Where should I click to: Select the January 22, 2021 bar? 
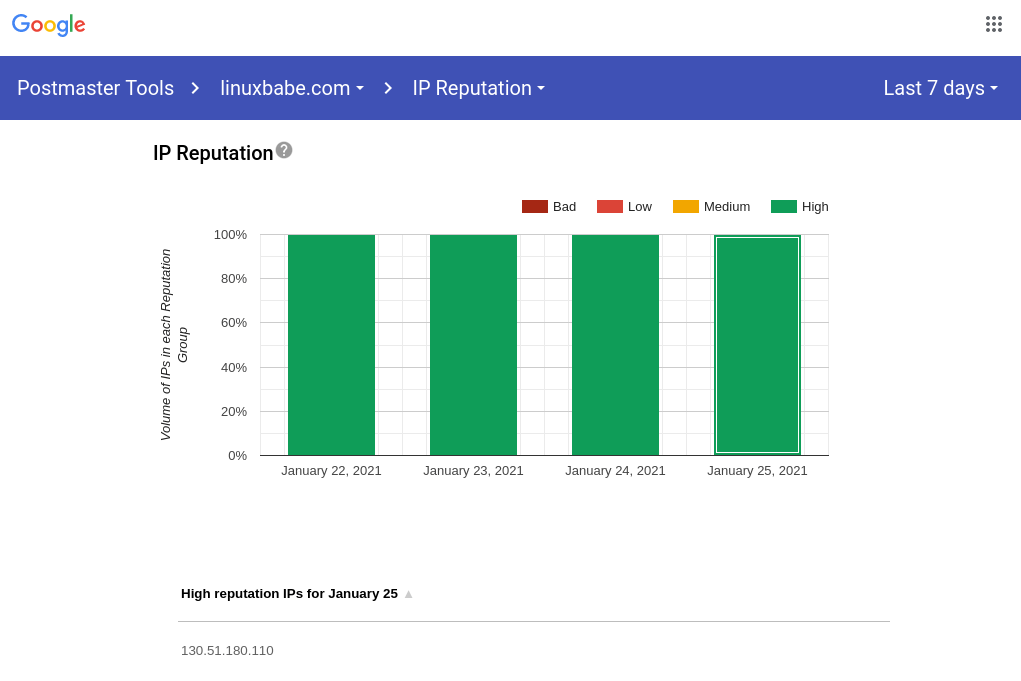pos(331,345)
